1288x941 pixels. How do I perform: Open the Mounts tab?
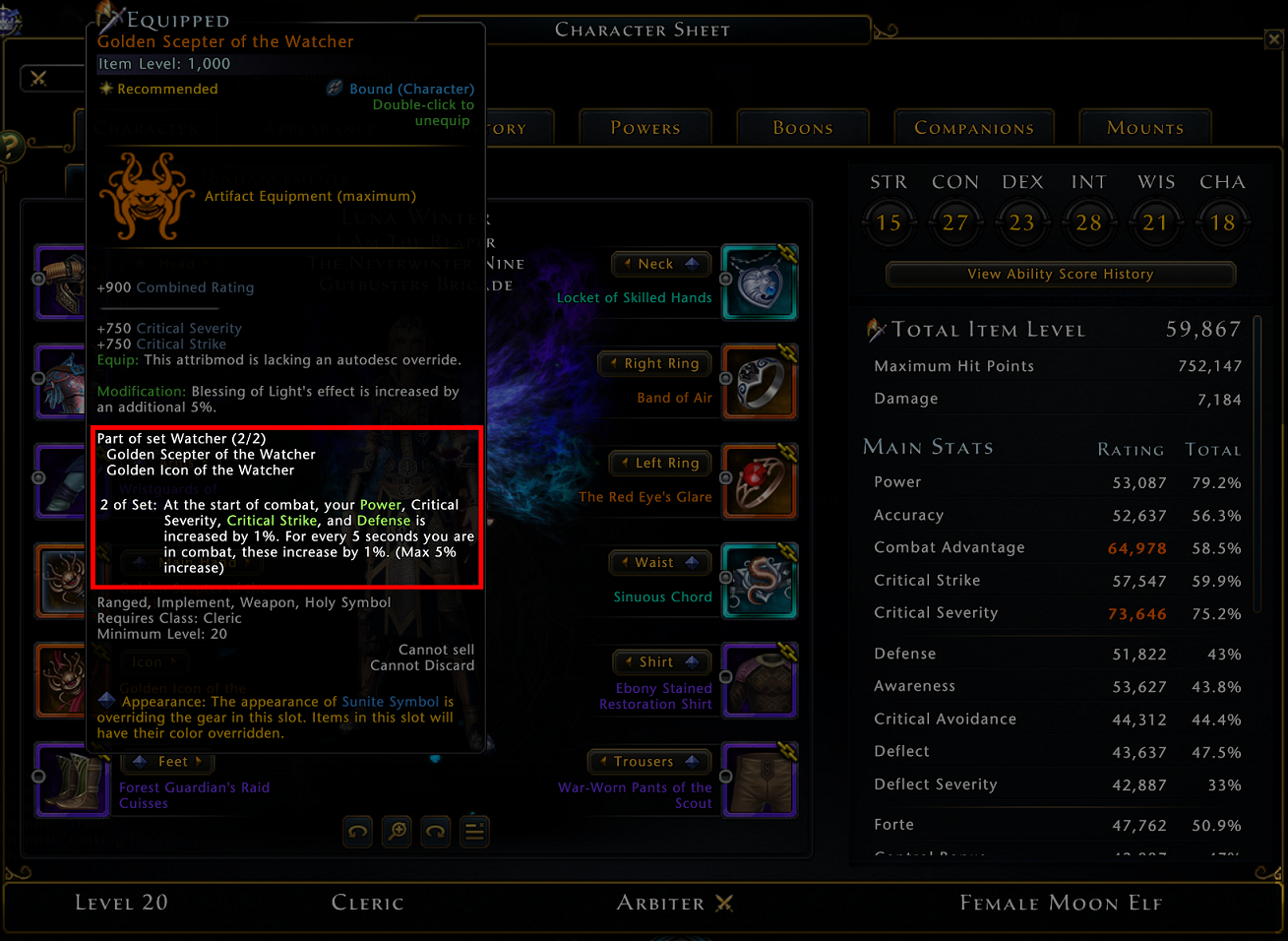click(1145, 128)
